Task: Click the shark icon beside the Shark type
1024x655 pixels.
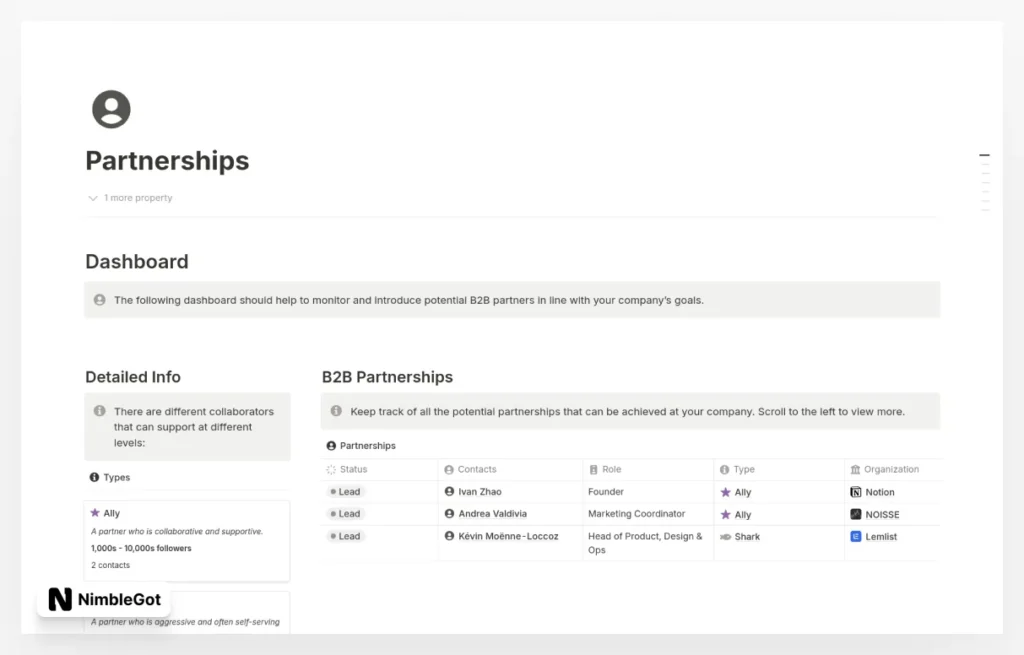Action: click(726, 536)
